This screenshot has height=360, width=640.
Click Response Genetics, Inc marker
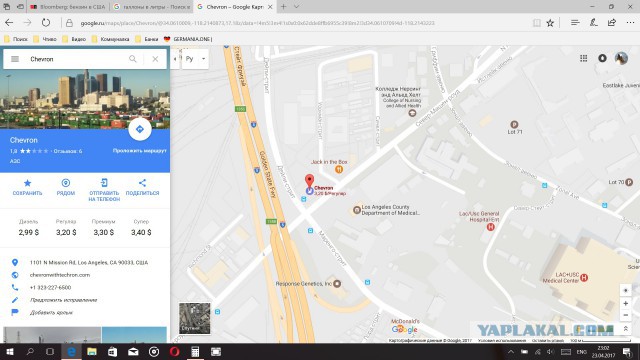pyautogui.click(x=337, y=284)
